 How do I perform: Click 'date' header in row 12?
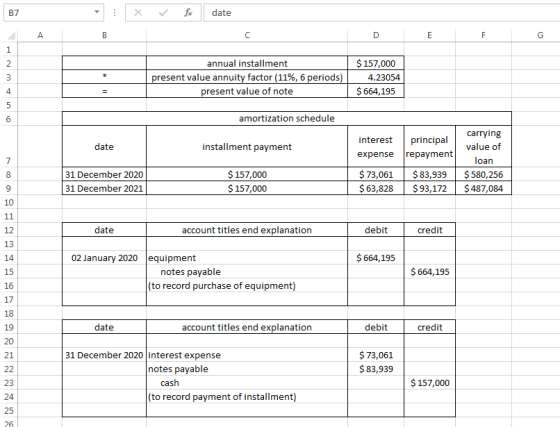pyautogui.click(x=104, y=230)
